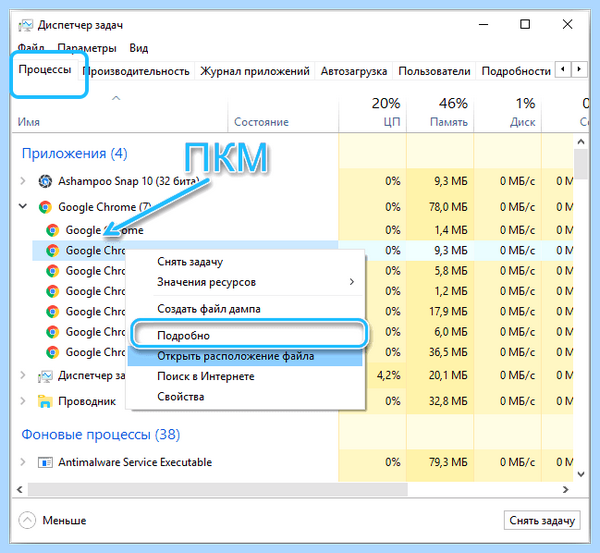The width and height of the screenshot is (600, 553).
Task: Switch to the Процессы tab
Action: pos(45,70)
